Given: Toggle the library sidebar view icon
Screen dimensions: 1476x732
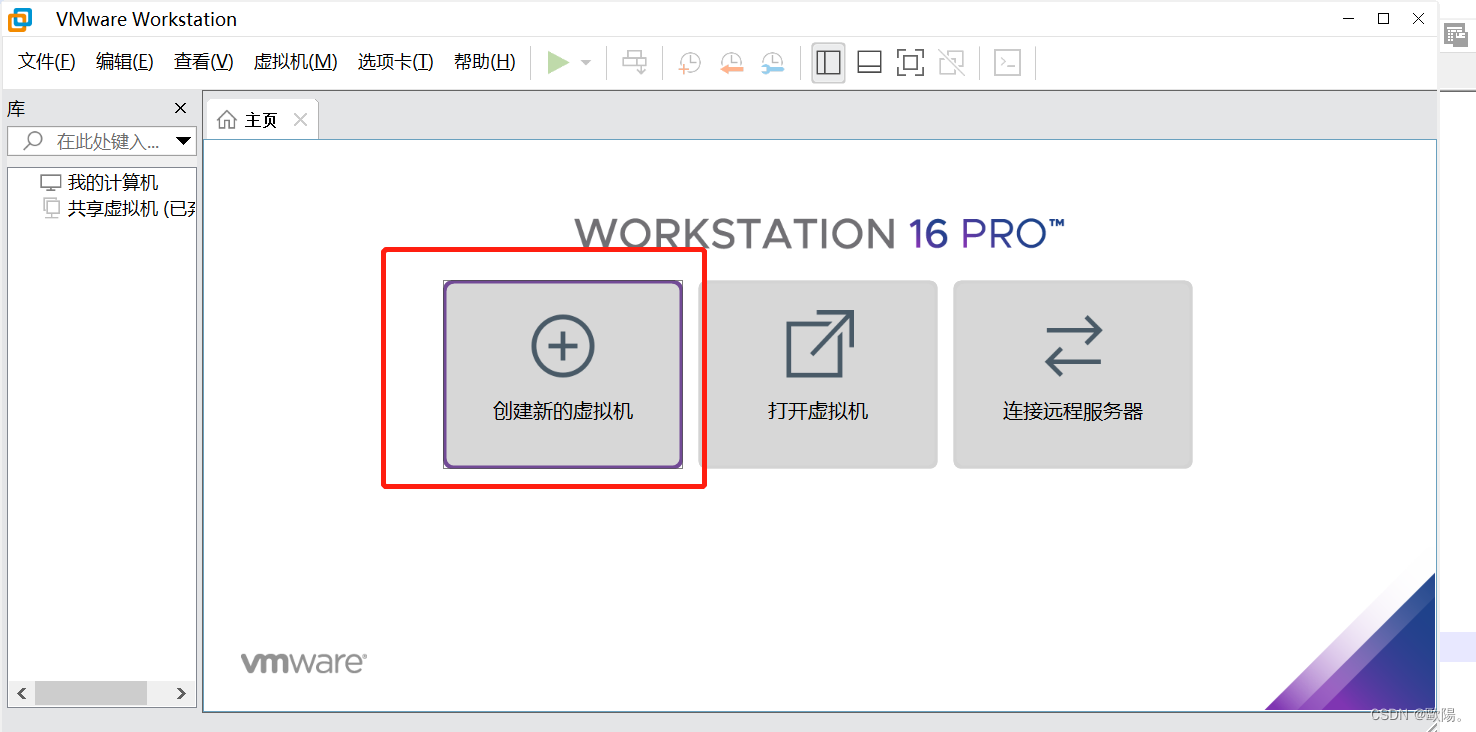Looking at the screenshot, I should pos(828,63).
